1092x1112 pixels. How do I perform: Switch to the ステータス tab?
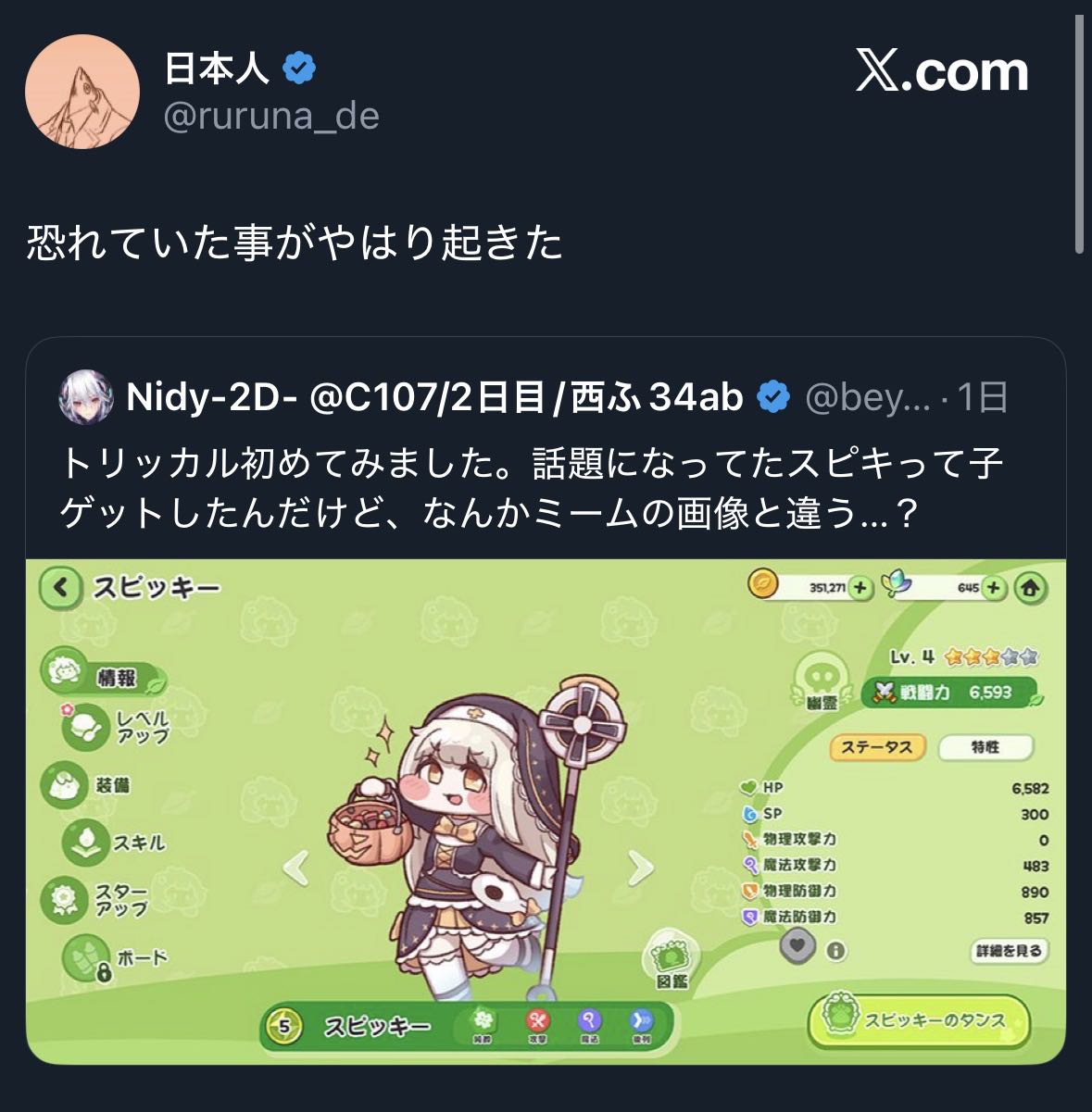[877, 746]
